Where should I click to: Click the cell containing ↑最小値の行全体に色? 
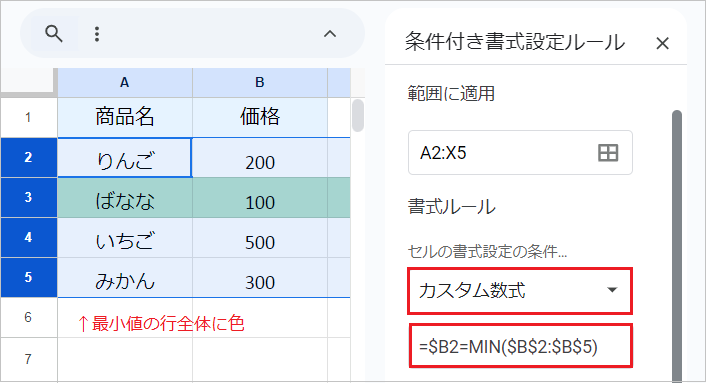click(125, 318)
